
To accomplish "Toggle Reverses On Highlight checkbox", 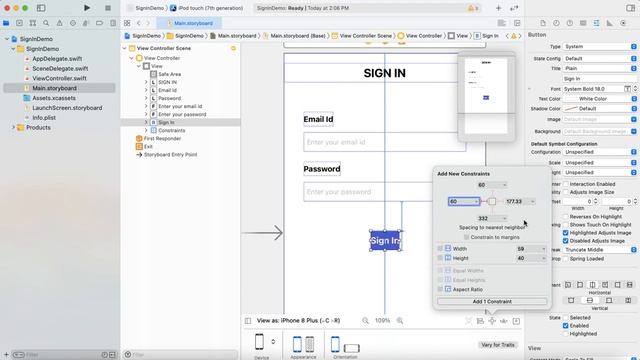I will pos(566,217).
